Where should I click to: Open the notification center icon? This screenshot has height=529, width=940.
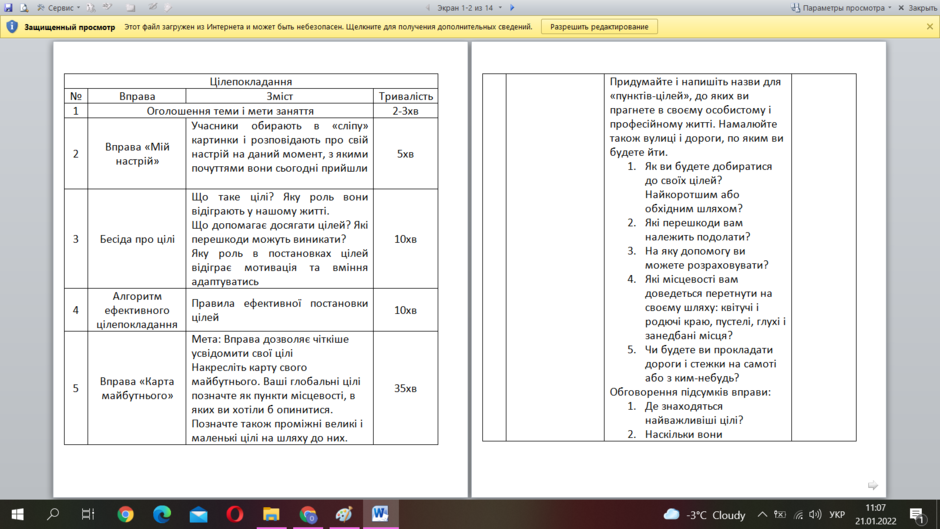coord(917,515)
